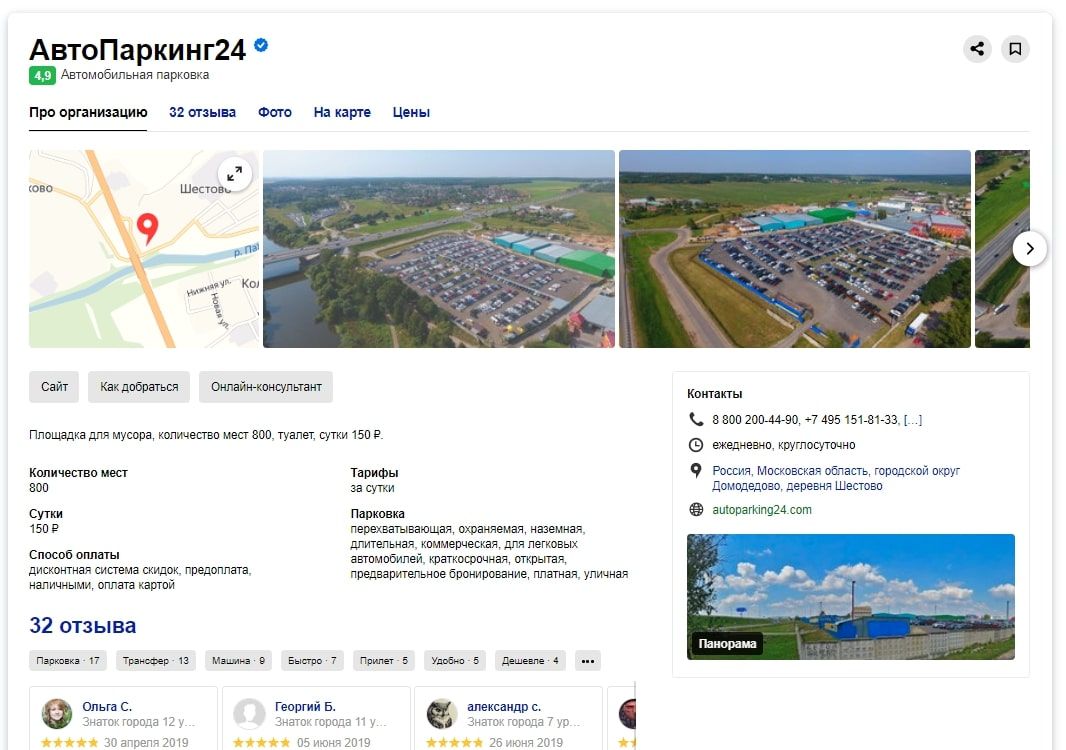1066x750 pixels.
Task: Show the next photos with the right arrow
Action: coord(1029,249)
